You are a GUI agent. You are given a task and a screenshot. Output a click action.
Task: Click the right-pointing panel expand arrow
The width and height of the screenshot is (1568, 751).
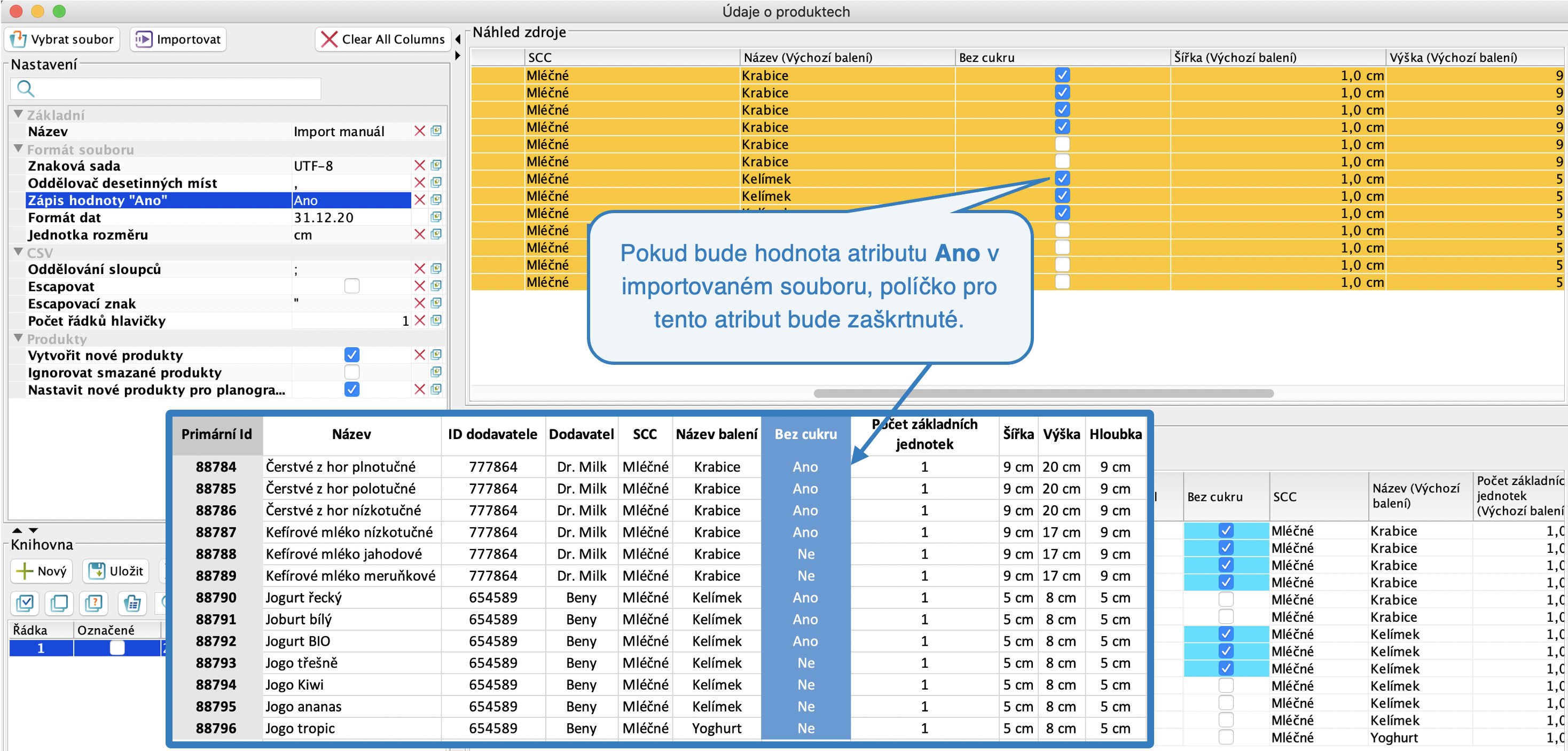point(458,56)
